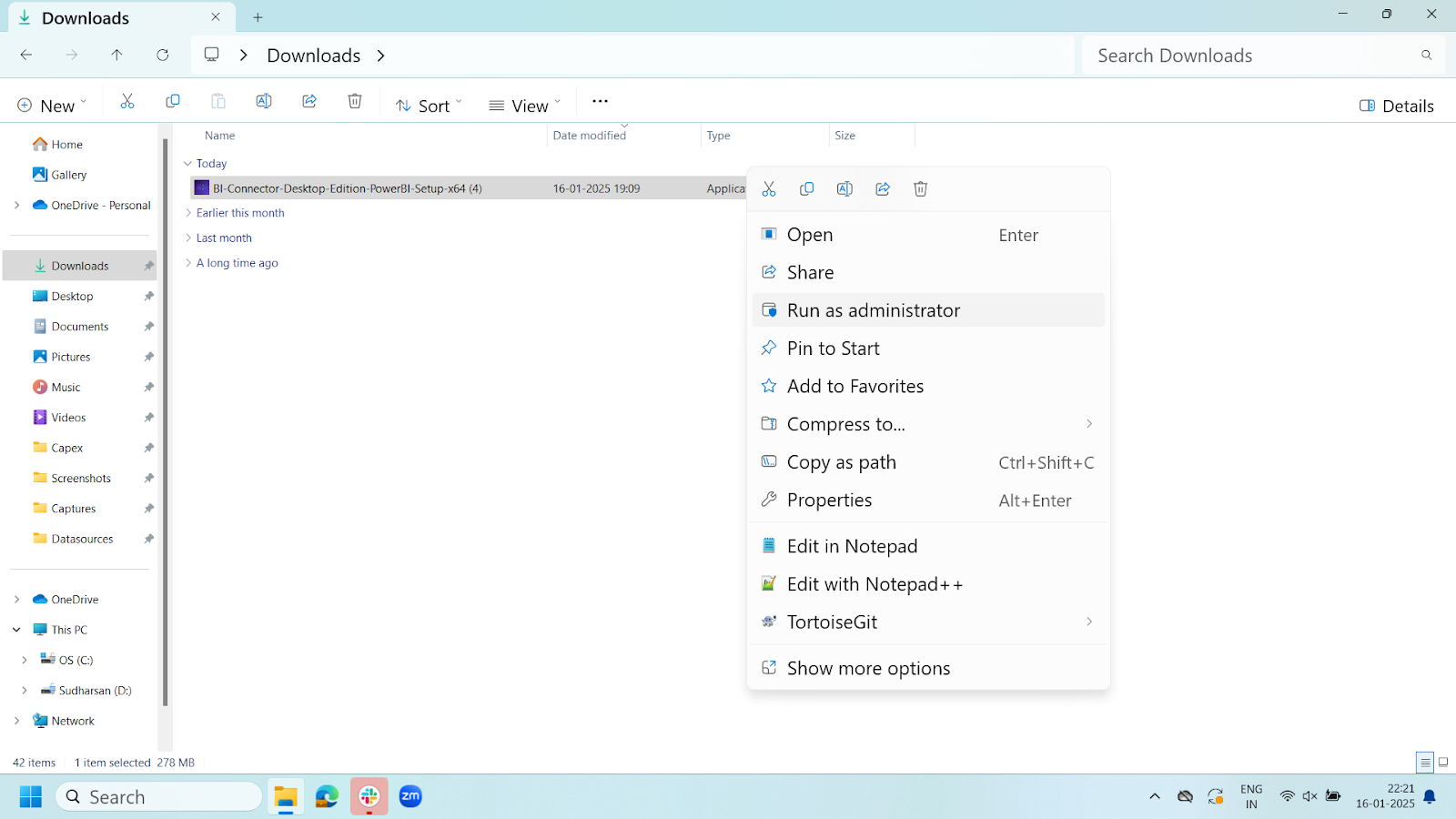Screen dimensions: 1456x819
Task: Collapse the This PC tree node
Action: click(x=16, y=630)
